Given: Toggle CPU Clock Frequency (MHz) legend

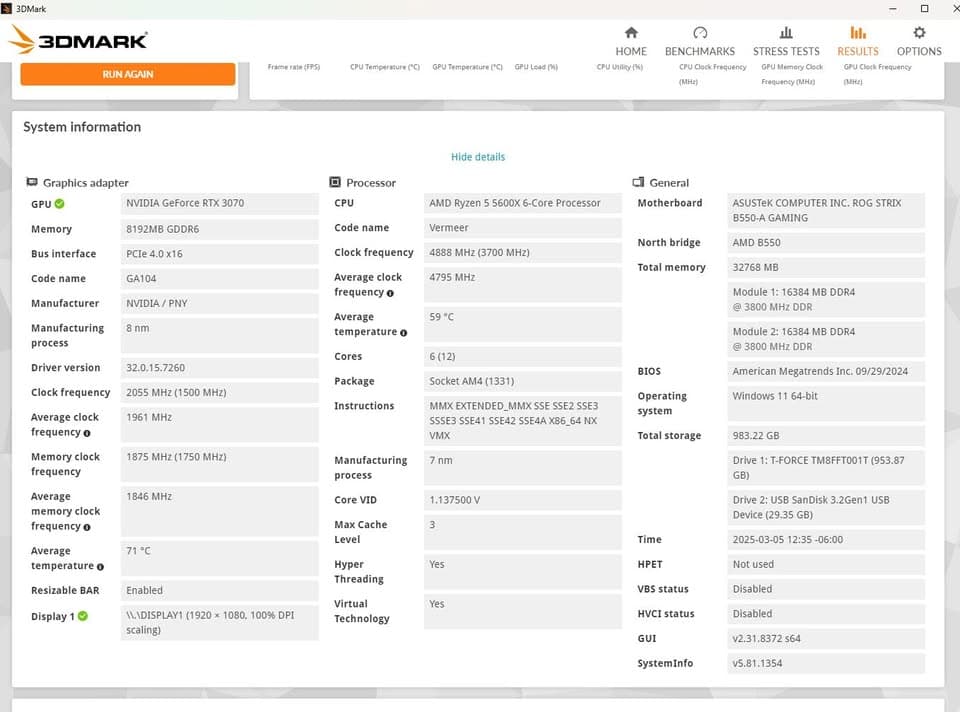Looking at the screenshot, I should pyautogui.click(x=713, y=74).
